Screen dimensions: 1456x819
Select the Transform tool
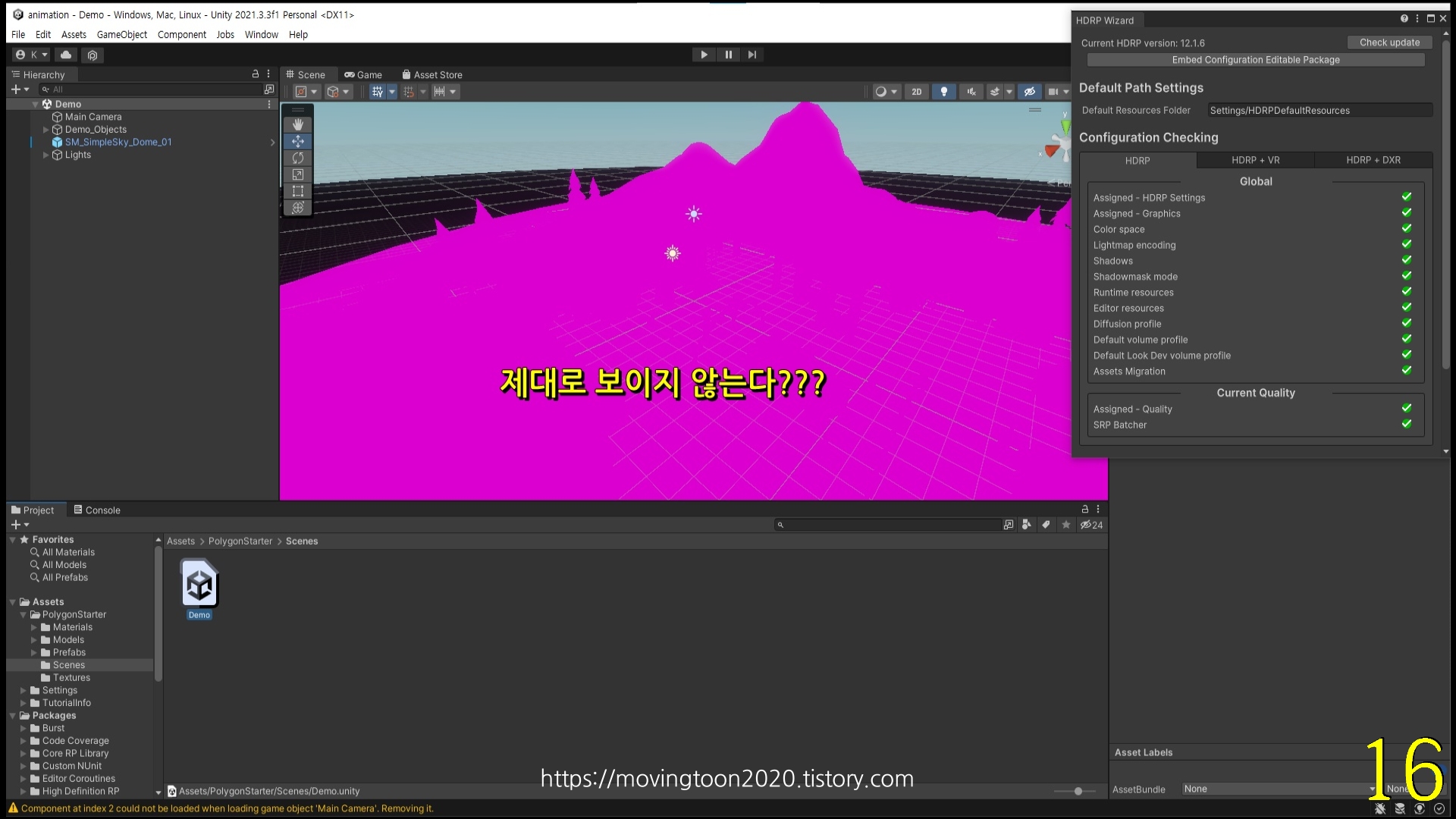pos(298,208)
